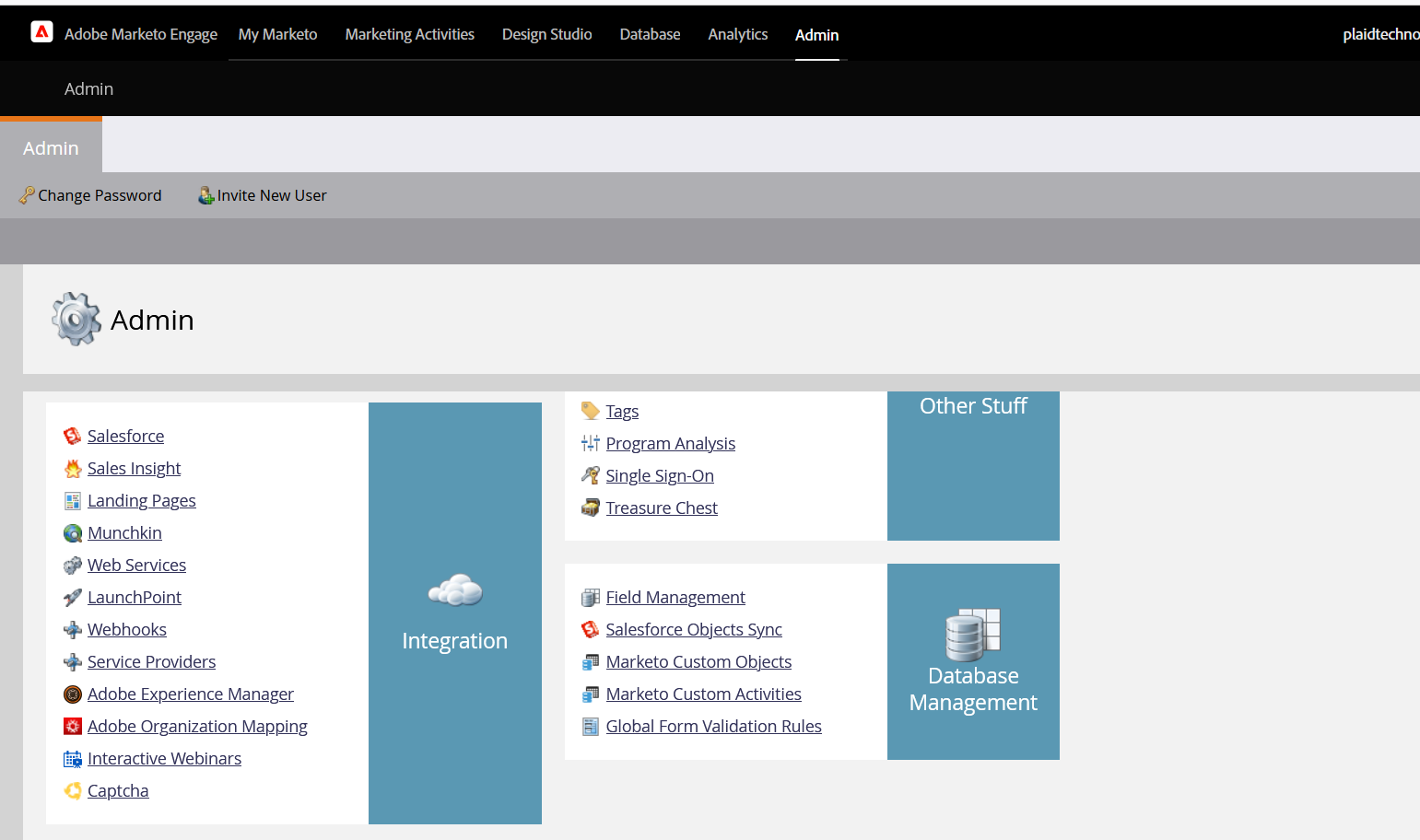Open the LaunchPoint link
This screenshot has width=1420, height=840.
point(135,597)
